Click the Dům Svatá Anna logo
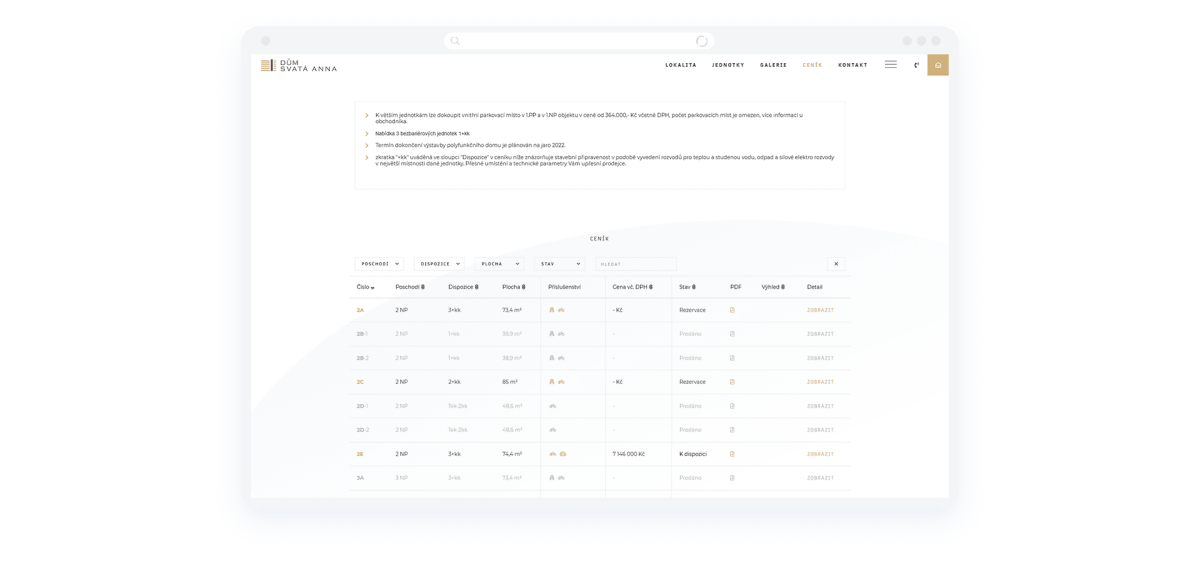Image resolution: width=1200 pixels, height=562 pixels. (299, 66)
